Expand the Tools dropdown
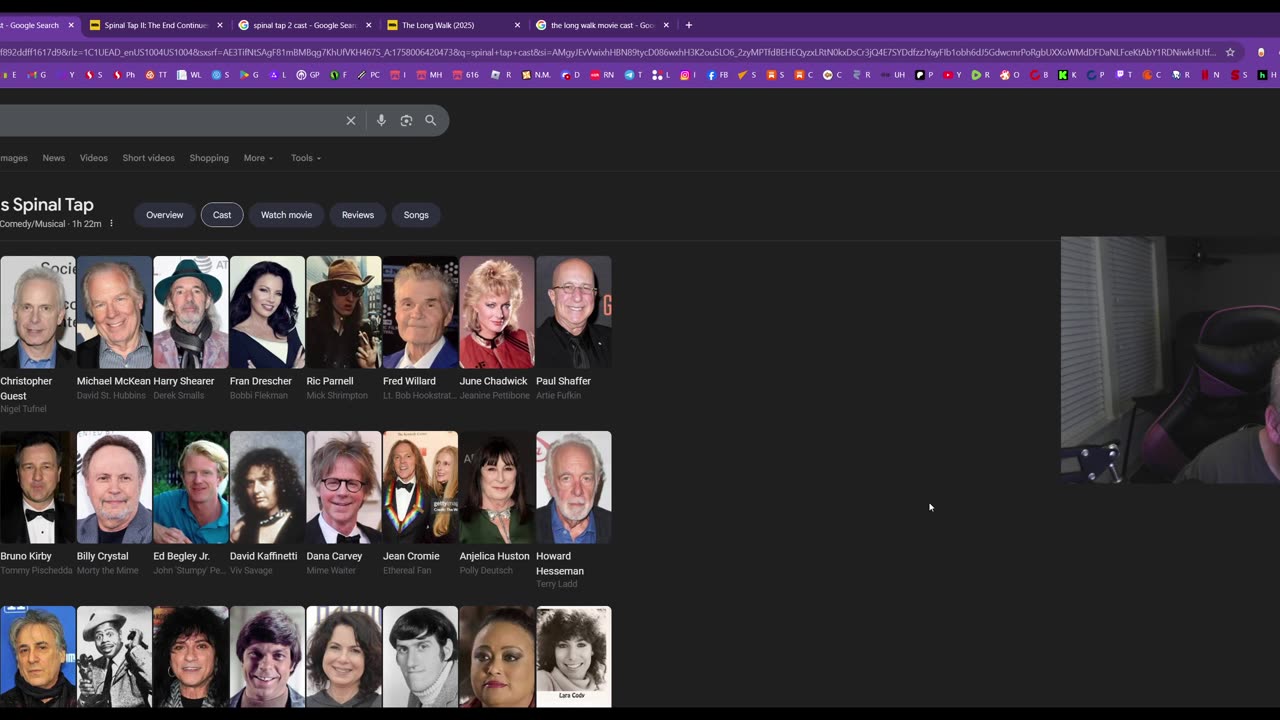This screenshot has width=1280, height=720. pyautogui.click(x=306, y=158)
